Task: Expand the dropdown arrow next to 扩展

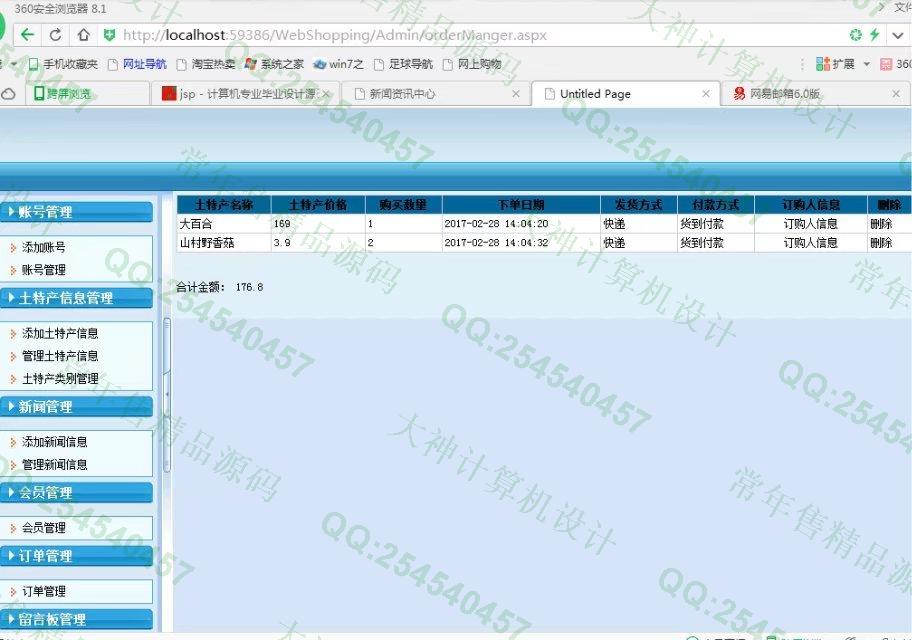Action: point(866,64)
